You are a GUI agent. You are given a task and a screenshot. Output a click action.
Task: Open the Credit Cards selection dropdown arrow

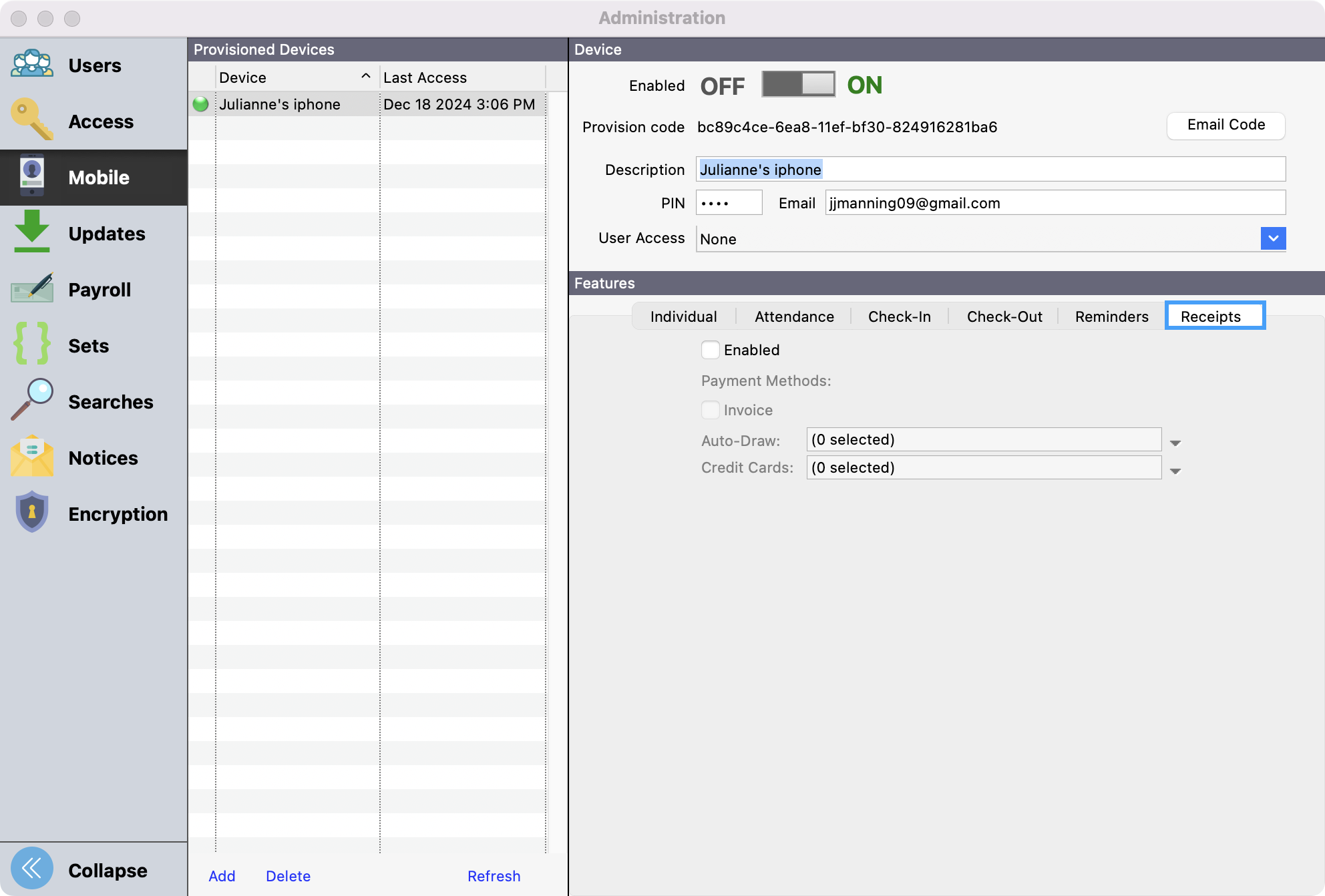click(1175, 471)
